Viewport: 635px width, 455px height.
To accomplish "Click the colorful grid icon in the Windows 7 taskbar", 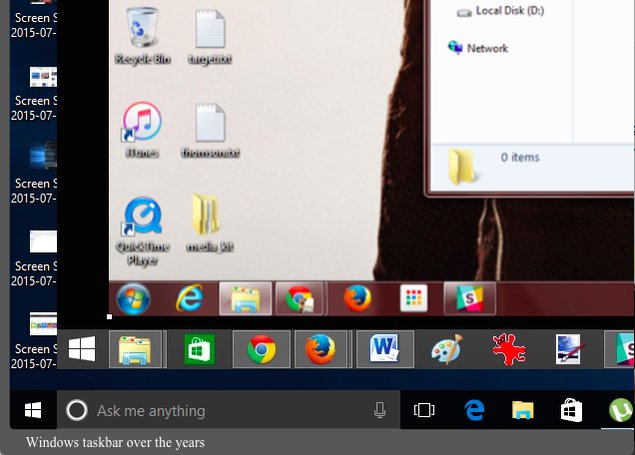I will tap(413, 298).
